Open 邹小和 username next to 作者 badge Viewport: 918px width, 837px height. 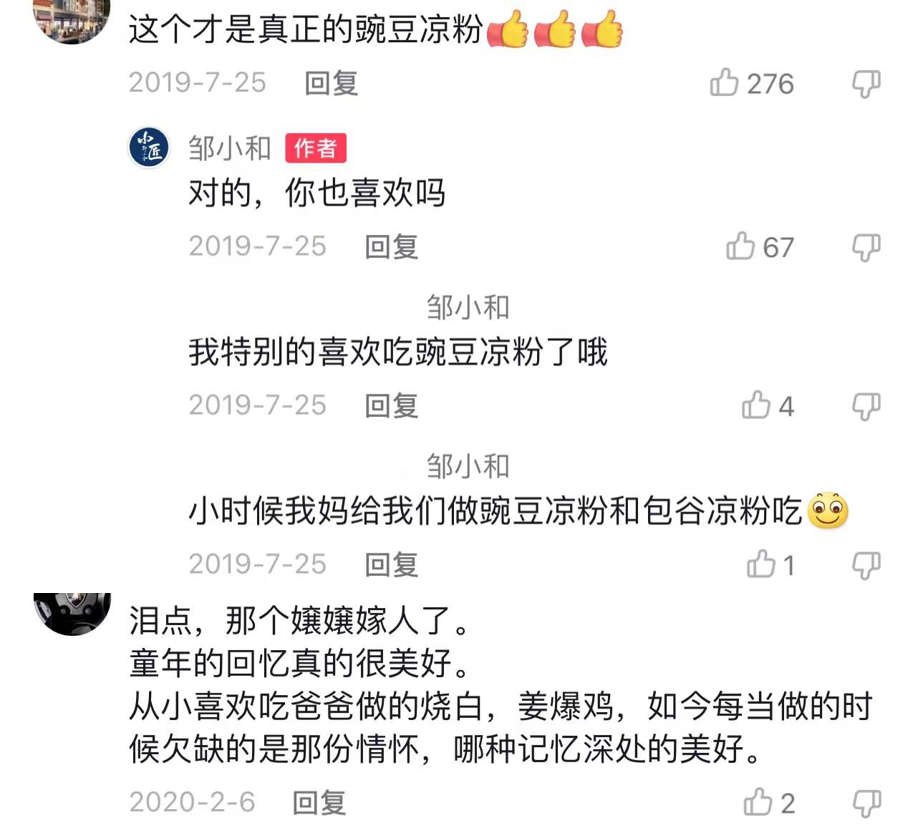click(230, 148)
